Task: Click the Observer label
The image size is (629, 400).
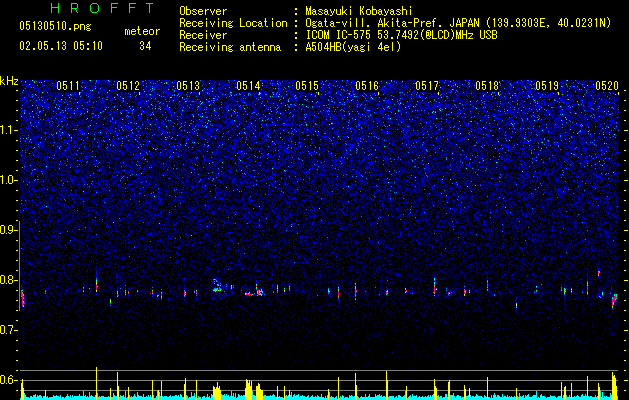Action: pyautogui.click(x=203, y=11)
